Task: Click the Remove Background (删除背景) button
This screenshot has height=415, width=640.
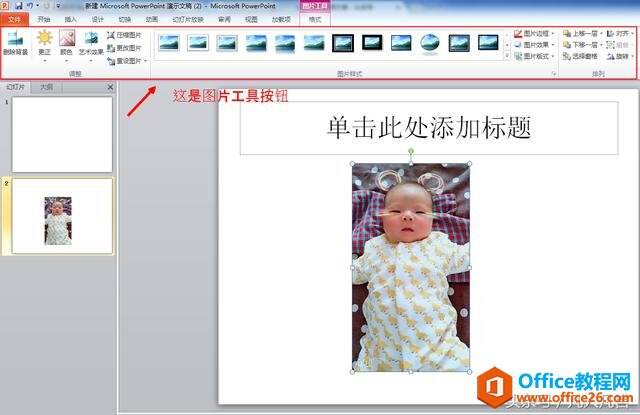Action: 15,43
